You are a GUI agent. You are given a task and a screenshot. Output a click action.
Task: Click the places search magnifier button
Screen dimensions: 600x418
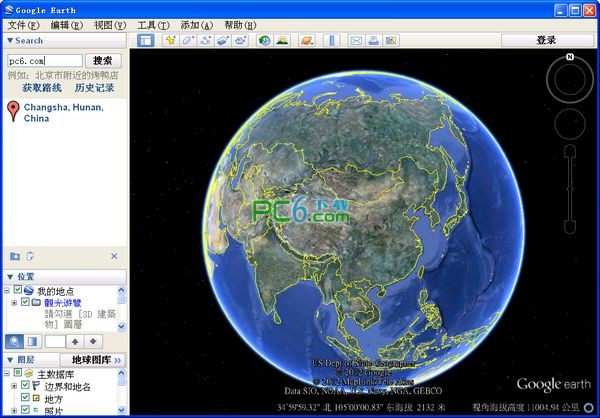pos(14,341)
